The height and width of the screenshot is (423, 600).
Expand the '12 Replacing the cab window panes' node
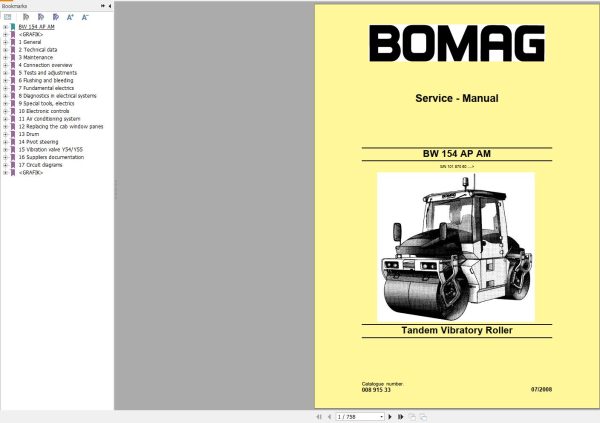[x=5, y=126]
